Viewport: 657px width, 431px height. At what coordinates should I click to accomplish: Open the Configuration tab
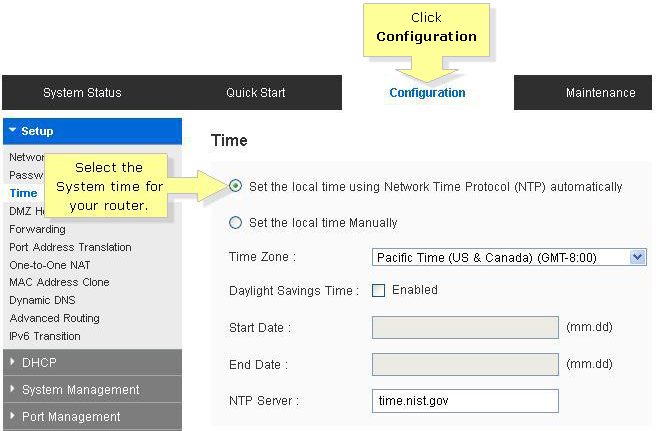coord(427,93)
